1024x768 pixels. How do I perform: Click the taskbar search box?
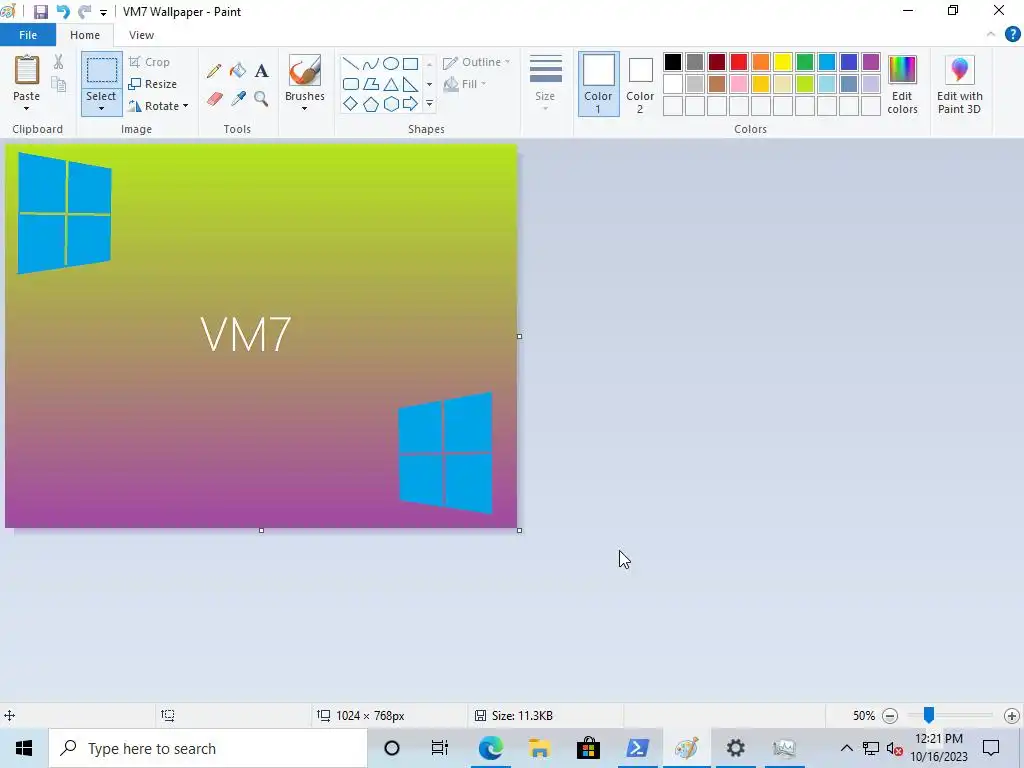208,748
